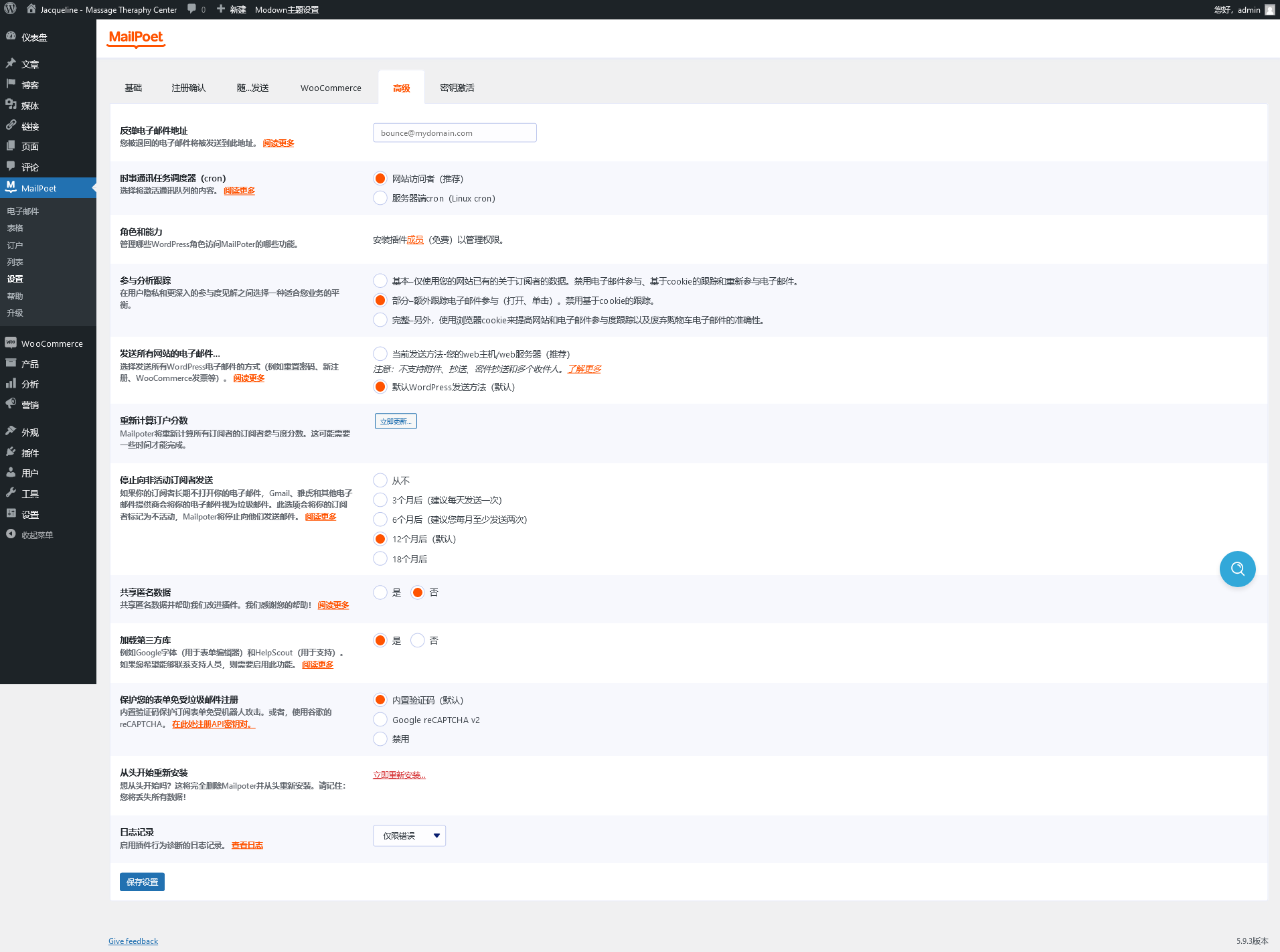Switch to the 随...发送 tab
Image resolution: width=1280 pixels, height=952 pixels.
(252, 88)
